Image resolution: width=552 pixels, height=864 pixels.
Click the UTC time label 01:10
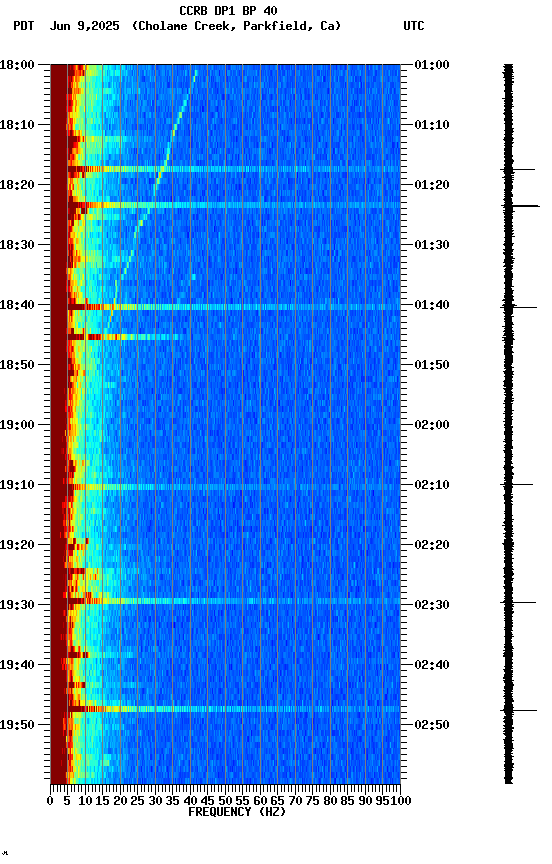point(432,125)
